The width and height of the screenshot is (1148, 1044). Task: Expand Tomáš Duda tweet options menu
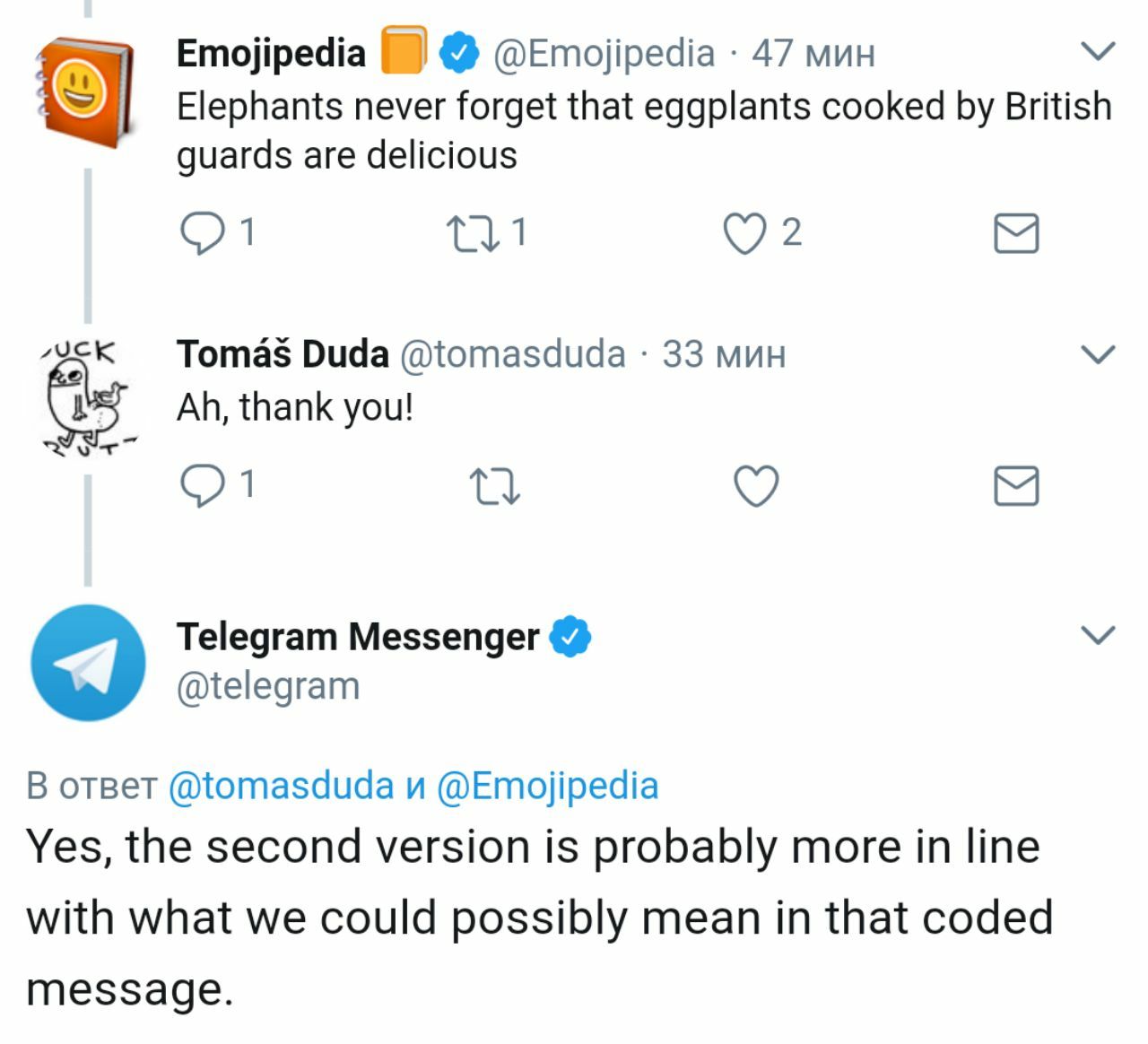click(x=1097, y=354)
